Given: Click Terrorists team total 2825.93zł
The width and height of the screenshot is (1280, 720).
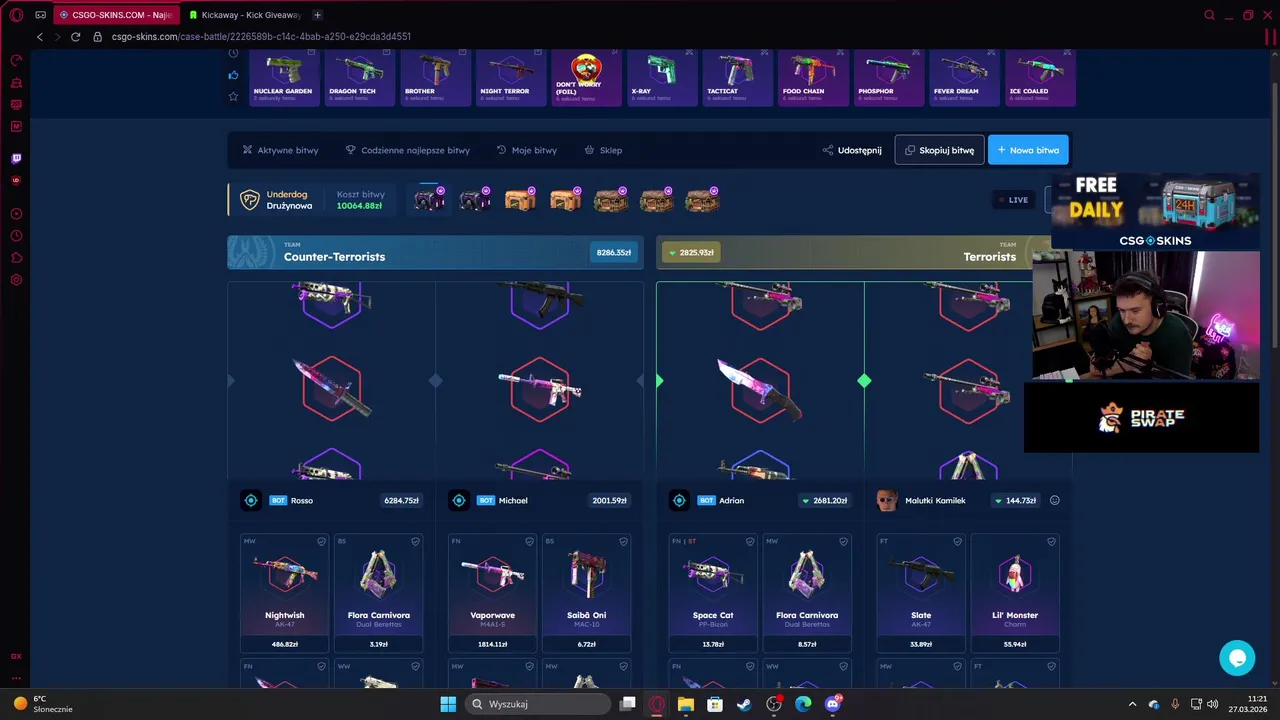Looking at the screenshot, I should (691, 253).
